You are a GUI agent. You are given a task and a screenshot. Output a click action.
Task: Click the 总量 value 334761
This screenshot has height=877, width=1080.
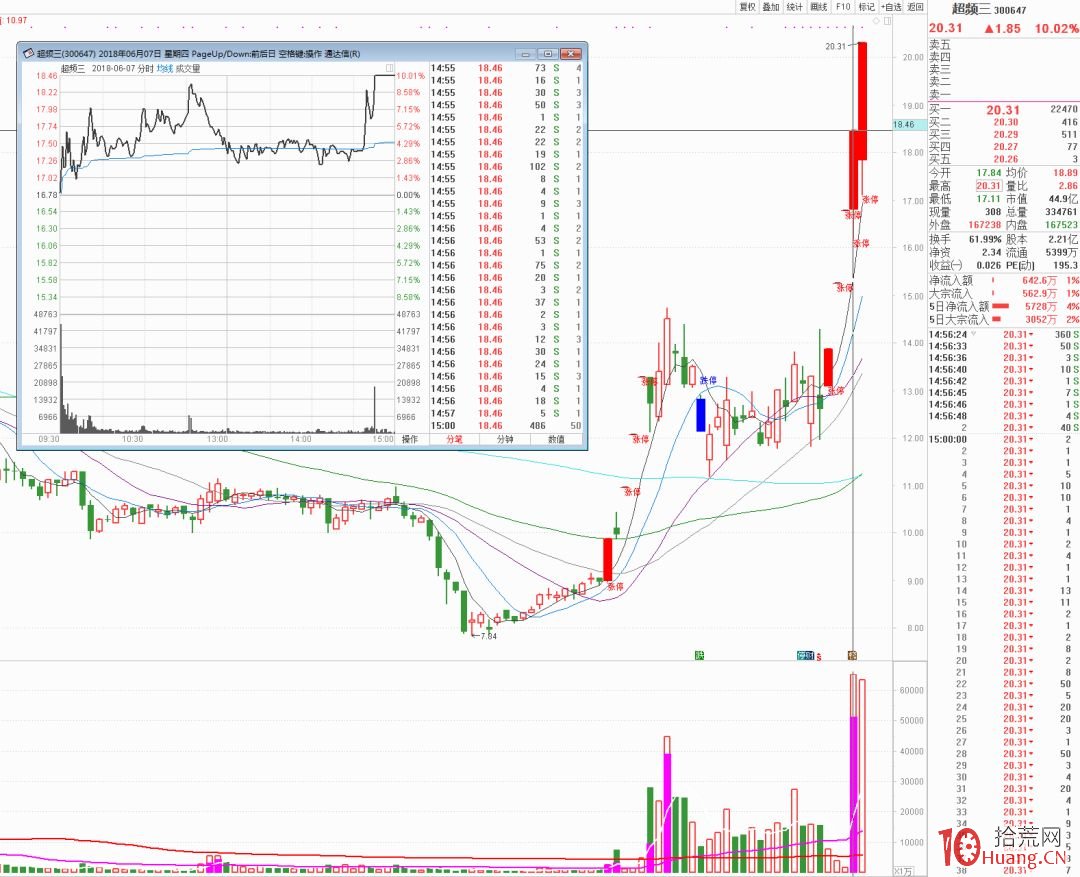click(1059, 212)
